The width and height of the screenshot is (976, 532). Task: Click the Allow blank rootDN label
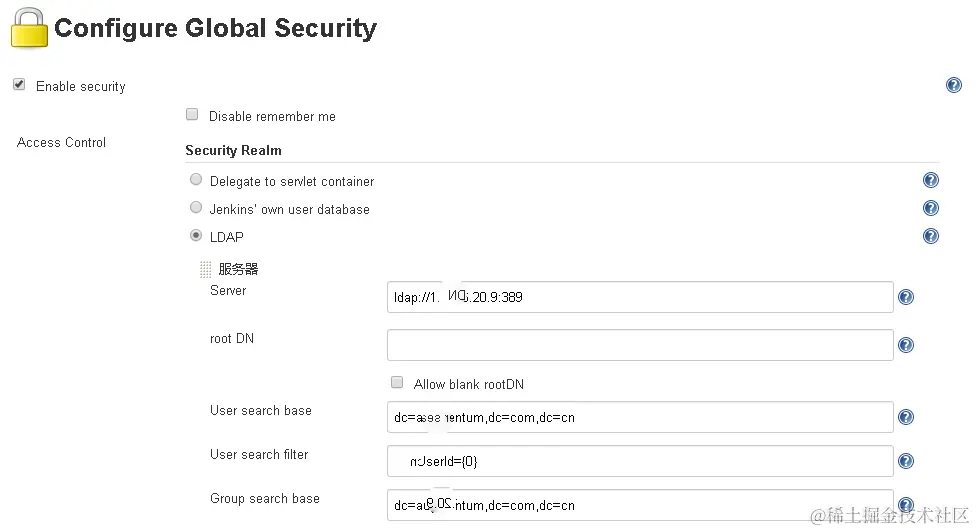pyautogui.click(x=469, y=385)
